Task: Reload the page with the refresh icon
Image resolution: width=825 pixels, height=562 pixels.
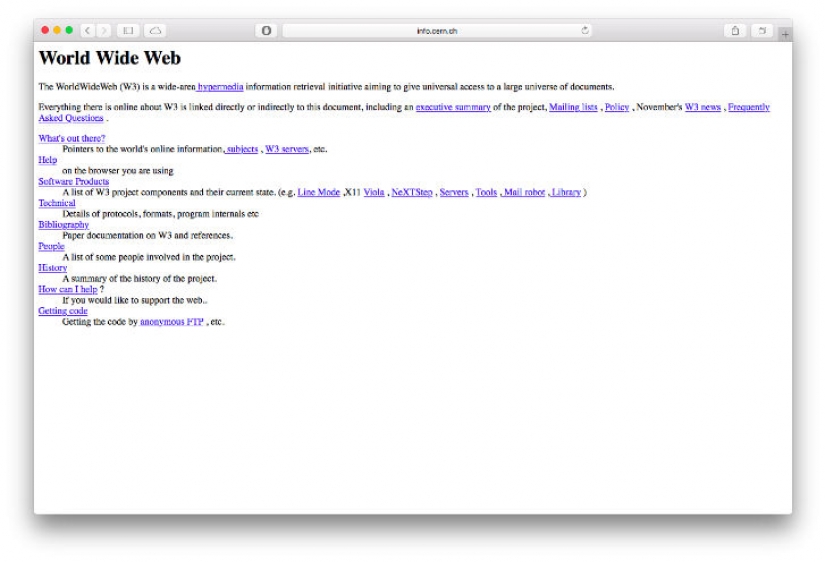Action: pyautogui.click(x=584, y=31)
